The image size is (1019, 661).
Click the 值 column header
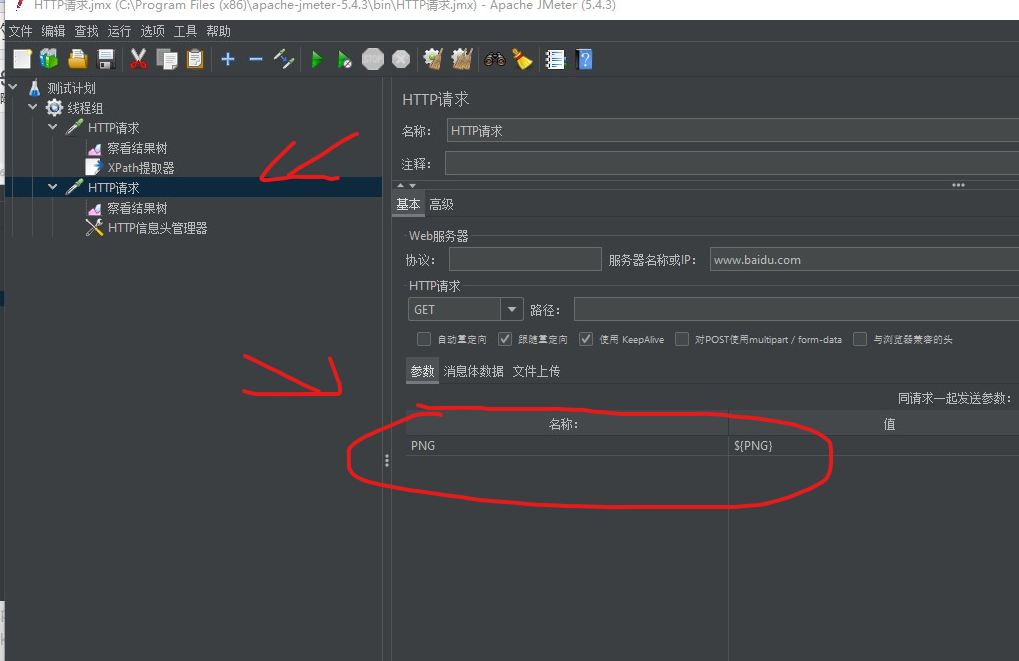pyautogui.click(x=873, y=424)
